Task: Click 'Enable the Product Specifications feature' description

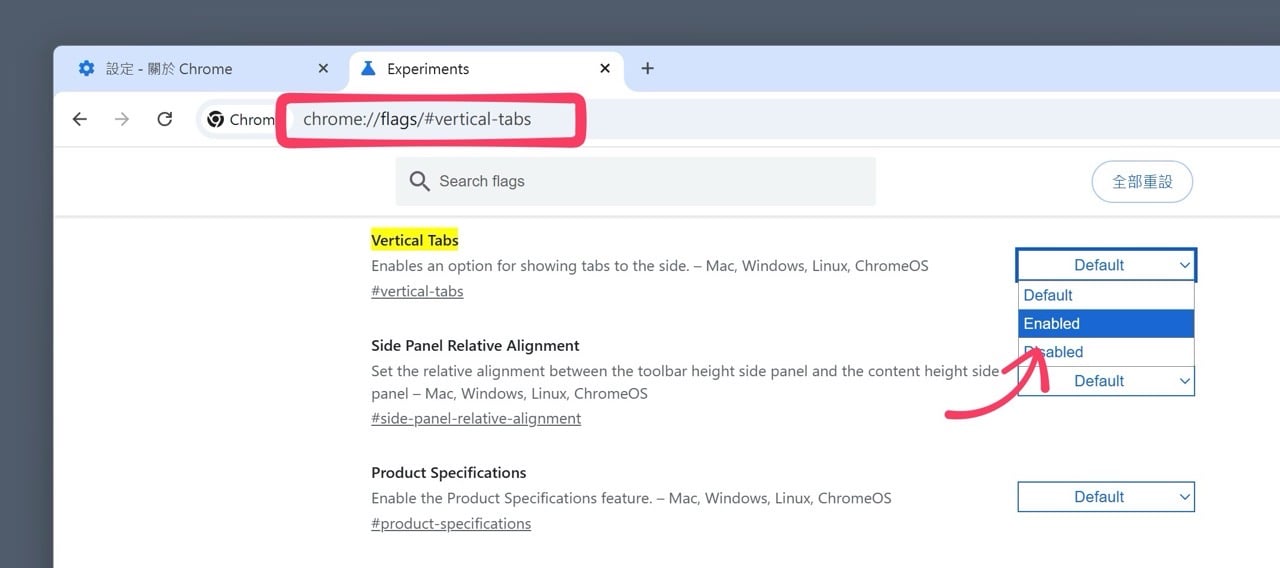Action: point(631,498)
